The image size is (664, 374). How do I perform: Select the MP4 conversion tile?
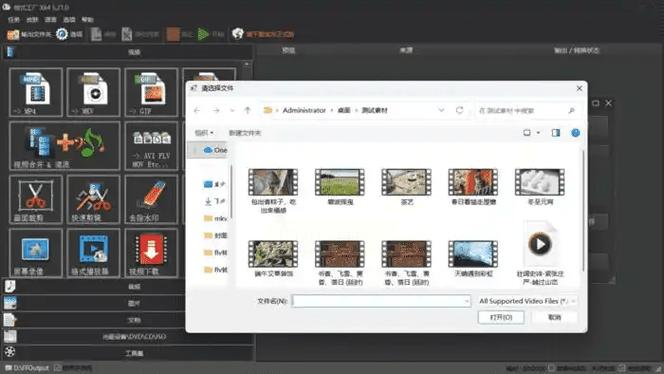(x=36, y=92)
